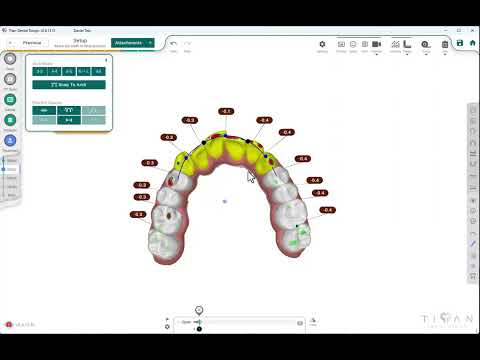Open the arch panel pin/options icon

(106, 60)
